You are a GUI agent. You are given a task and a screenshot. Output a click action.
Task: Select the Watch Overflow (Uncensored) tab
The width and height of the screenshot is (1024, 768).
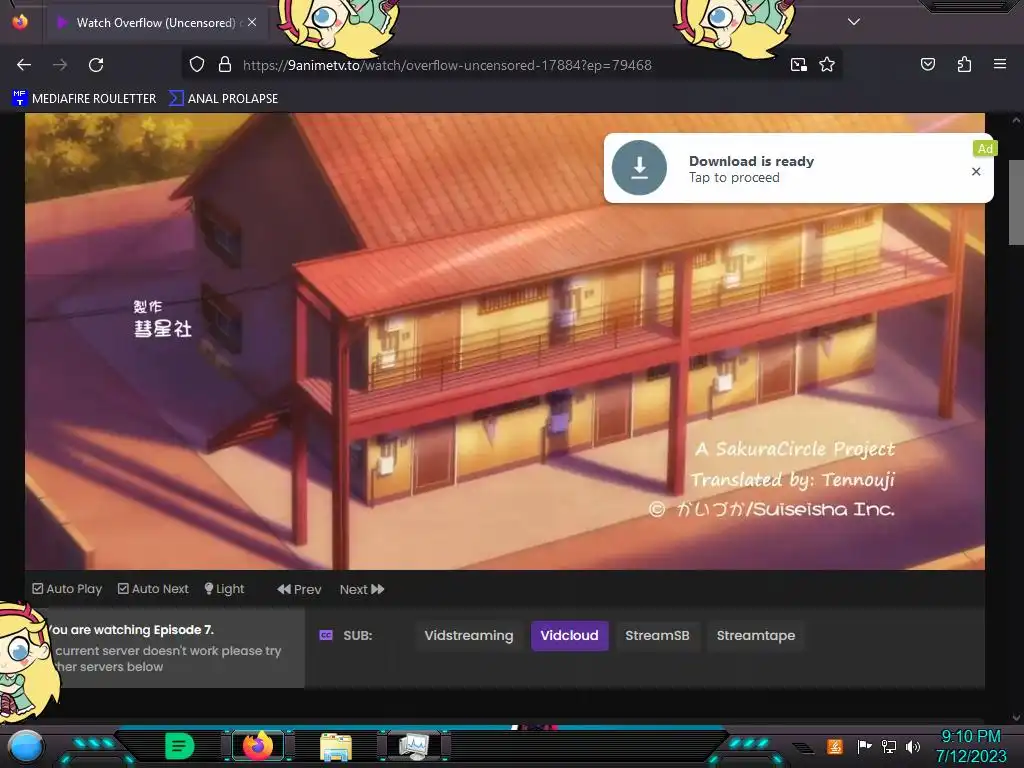[155, 23]
